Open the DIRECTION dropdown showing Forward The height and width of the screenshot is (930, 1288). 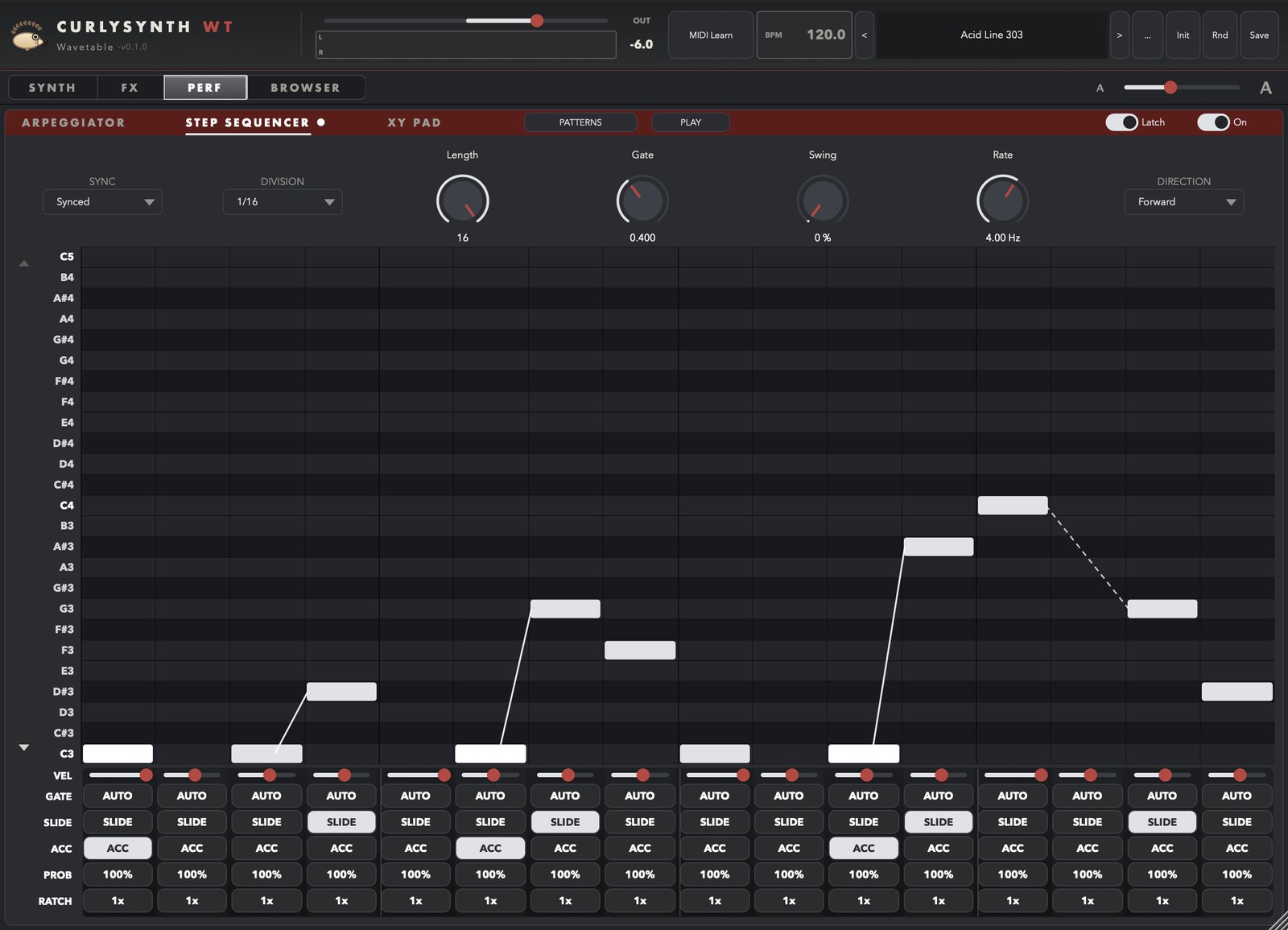pyautogui.click(x=1183, y=202)
